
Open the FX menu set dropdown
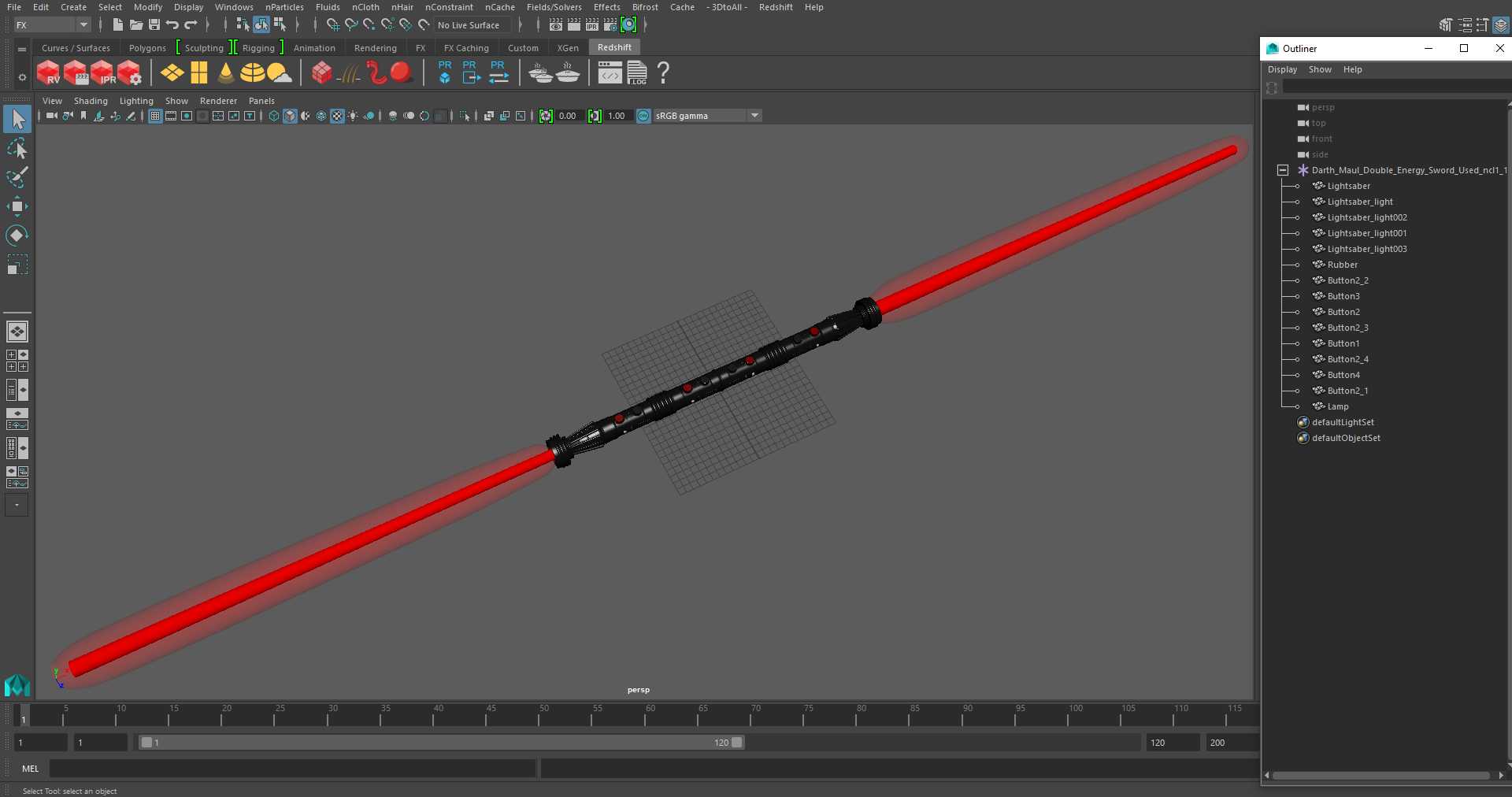(53, 25)
